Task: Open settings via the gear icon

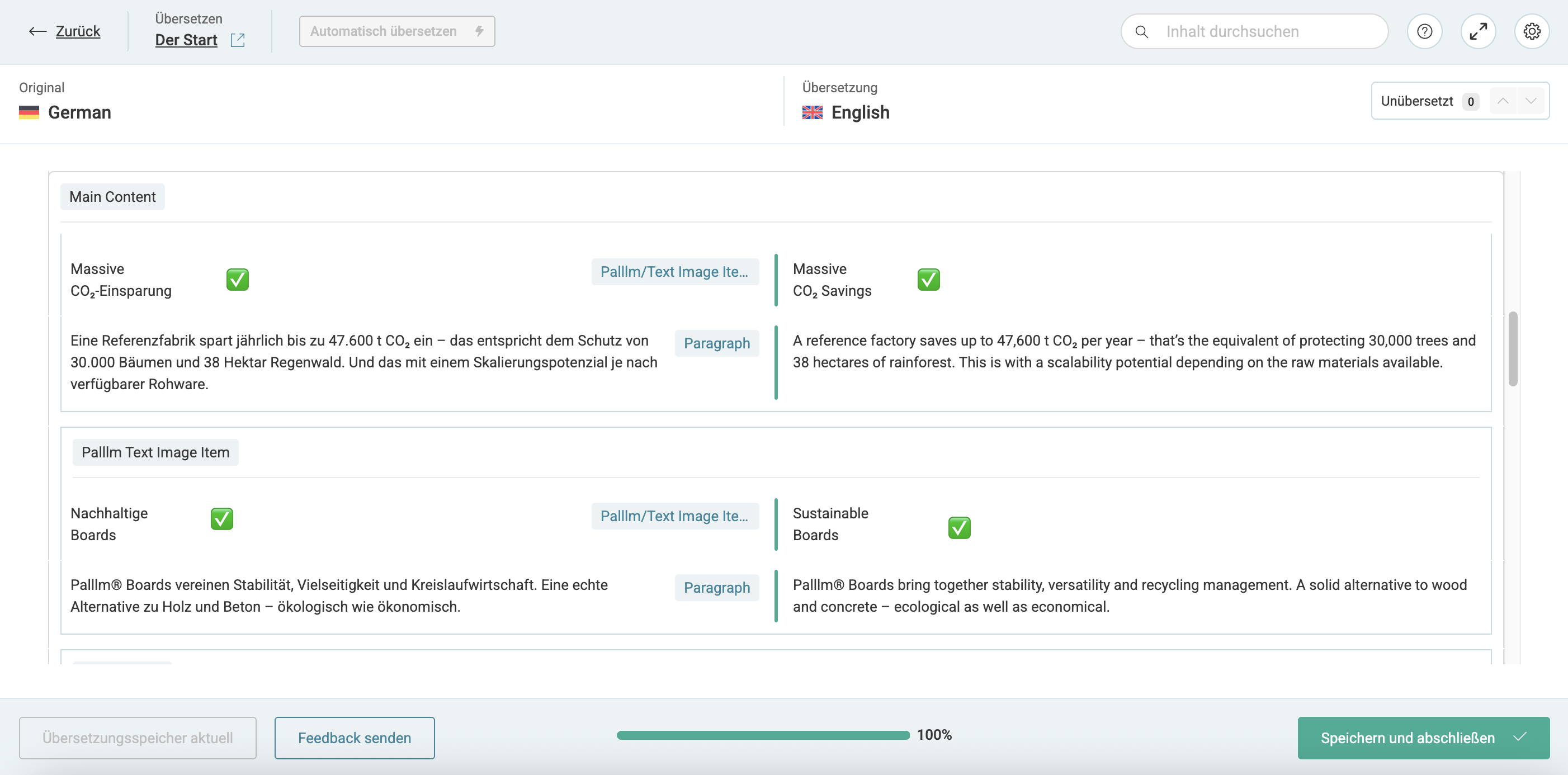Action: (x=1531, y=32)
